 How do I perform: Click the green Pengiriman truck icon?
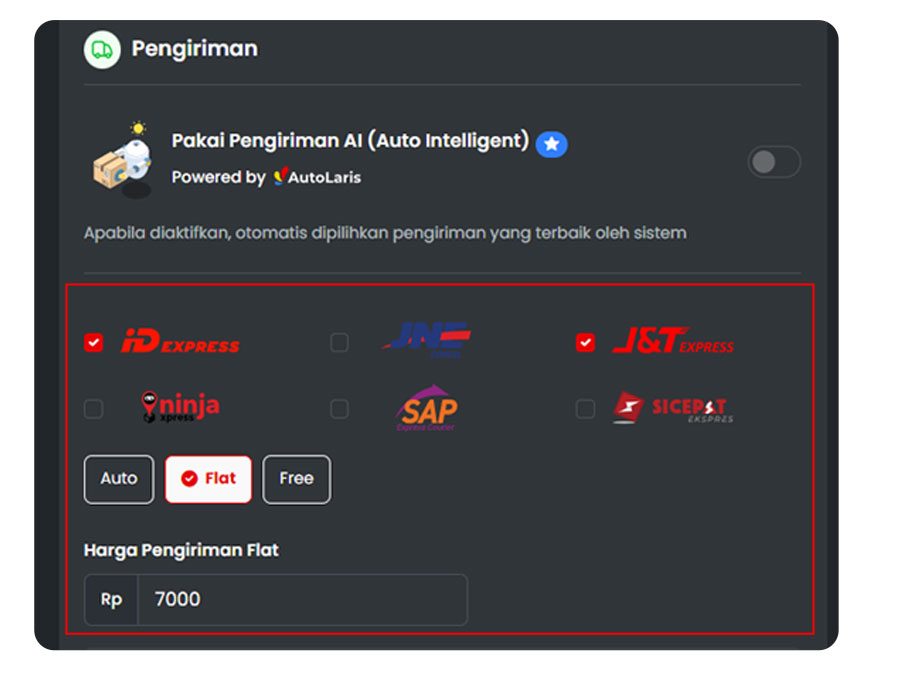pyautogui.click(x=102, y=49)
